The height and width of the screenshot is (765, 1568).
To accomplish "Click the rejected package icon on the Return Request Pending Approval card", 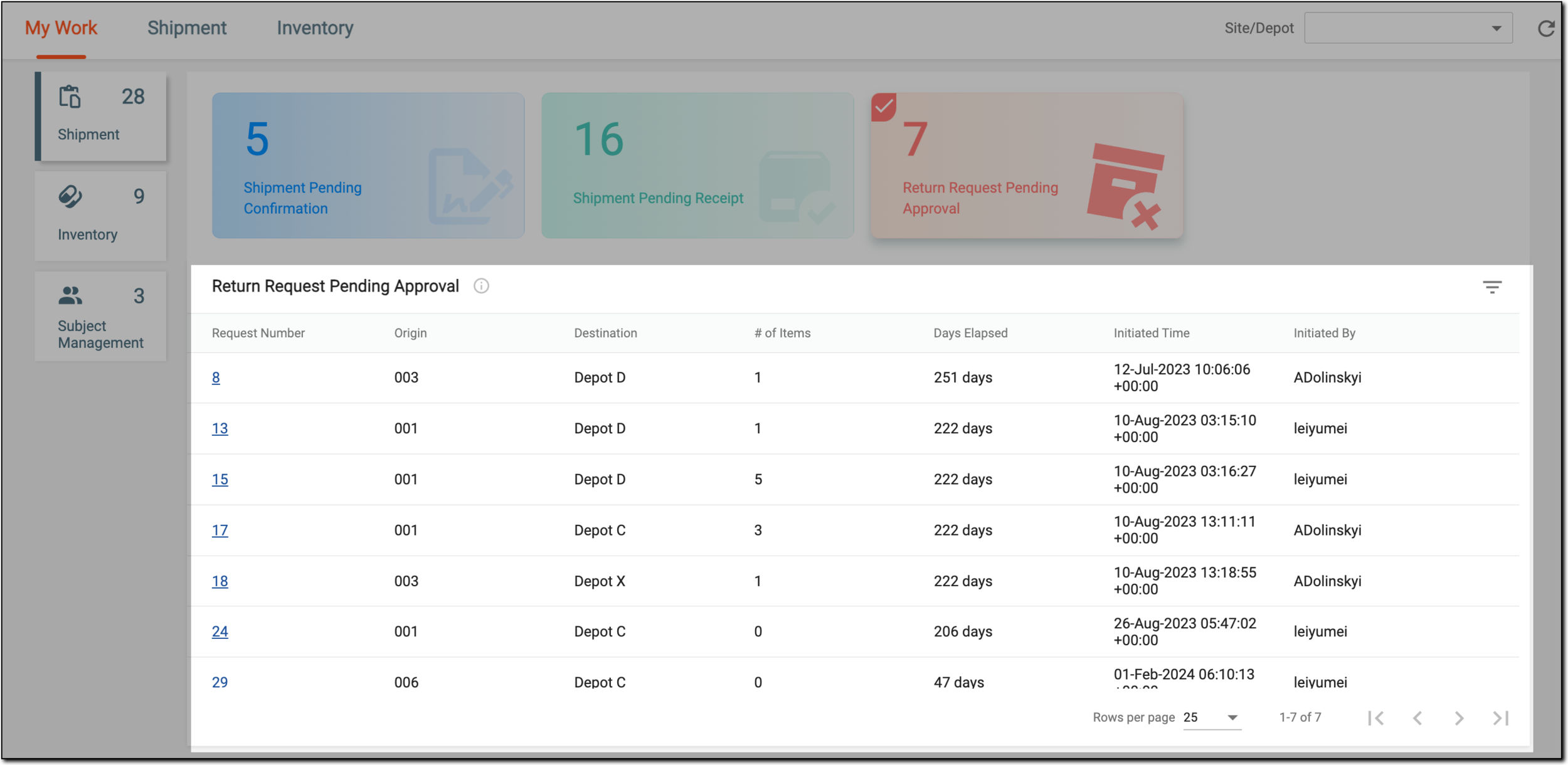I will [1126, 186].
